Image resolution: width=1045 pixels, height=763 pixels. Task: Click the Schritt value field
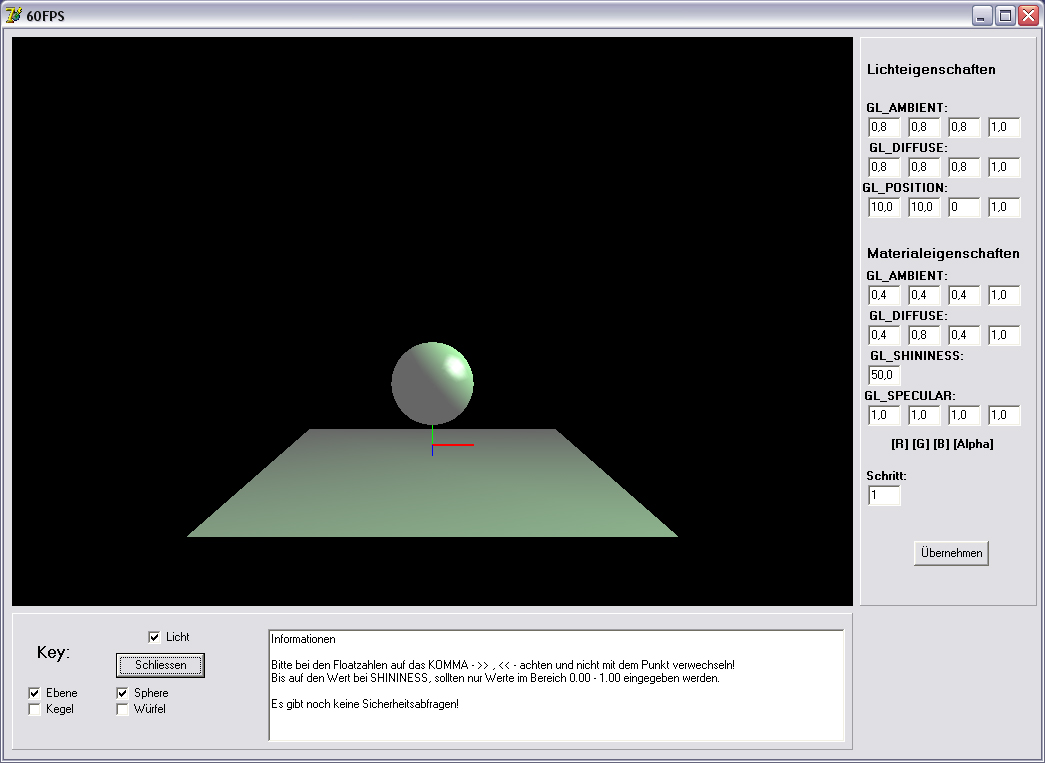pyautogui.click(x=884, y=496)
